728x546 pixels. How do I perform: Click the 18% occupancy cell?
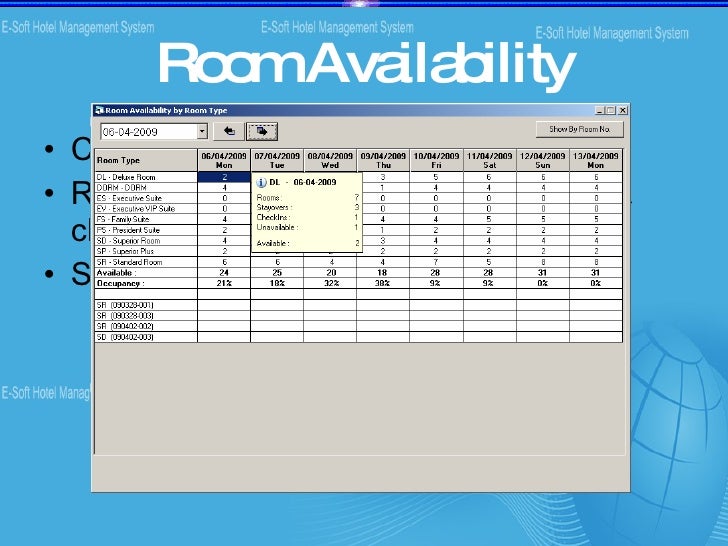click(x=277, y=284)
